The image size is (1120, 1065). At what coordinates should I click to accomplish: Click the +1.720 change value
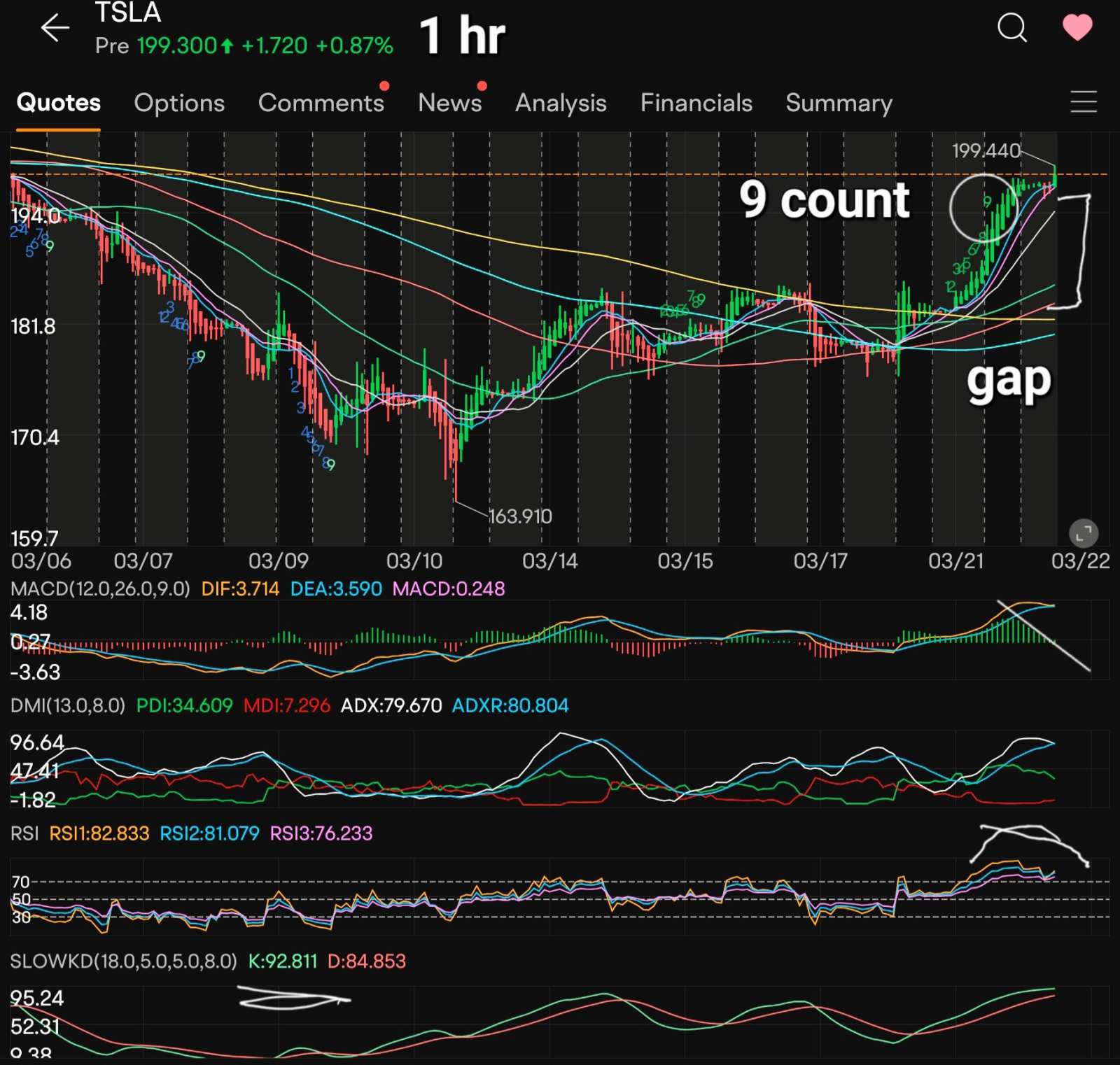pyautogui.click(x=274, y=46)
